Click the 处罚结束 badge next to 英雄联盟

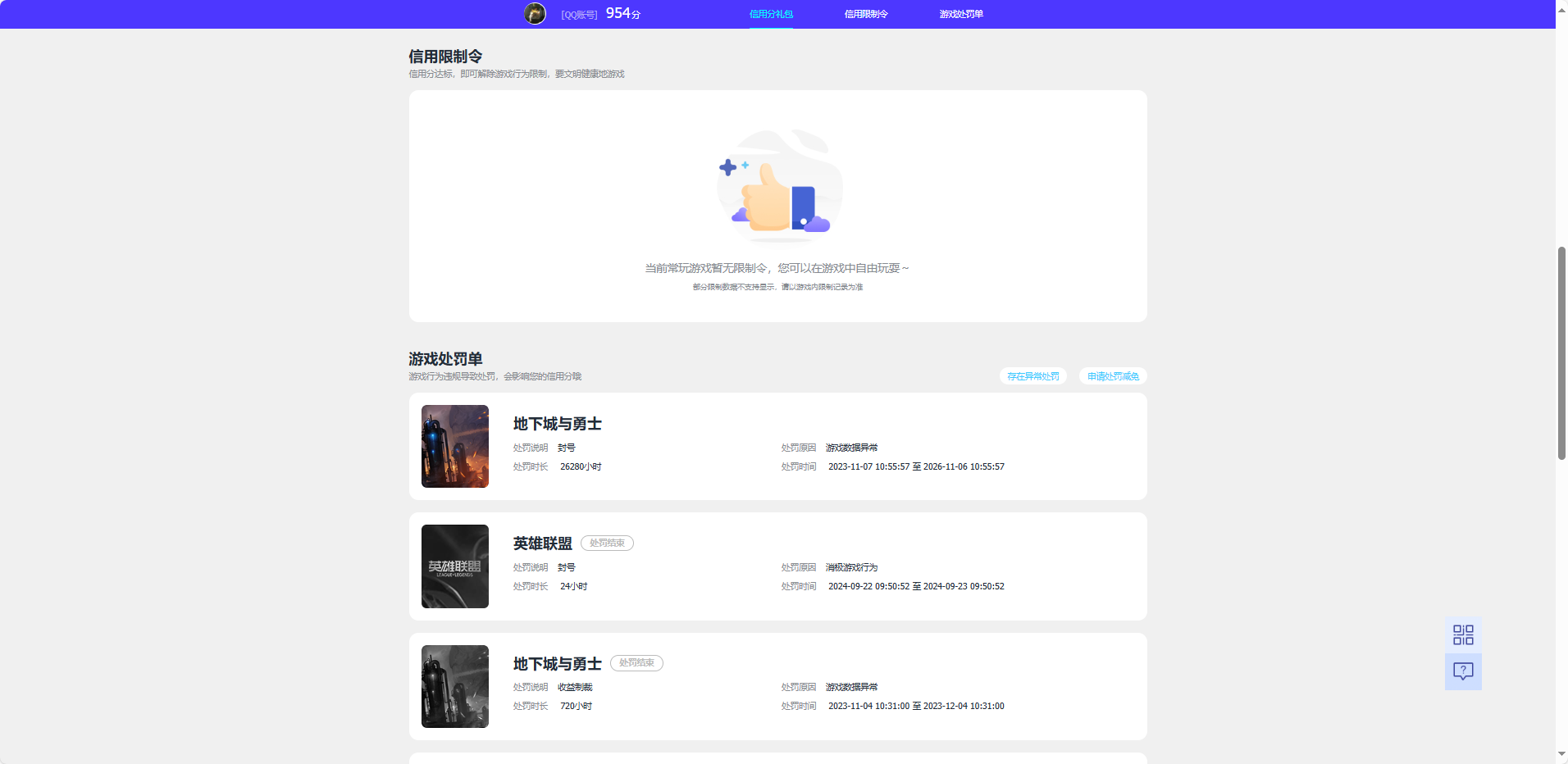(x=607, y=543)
